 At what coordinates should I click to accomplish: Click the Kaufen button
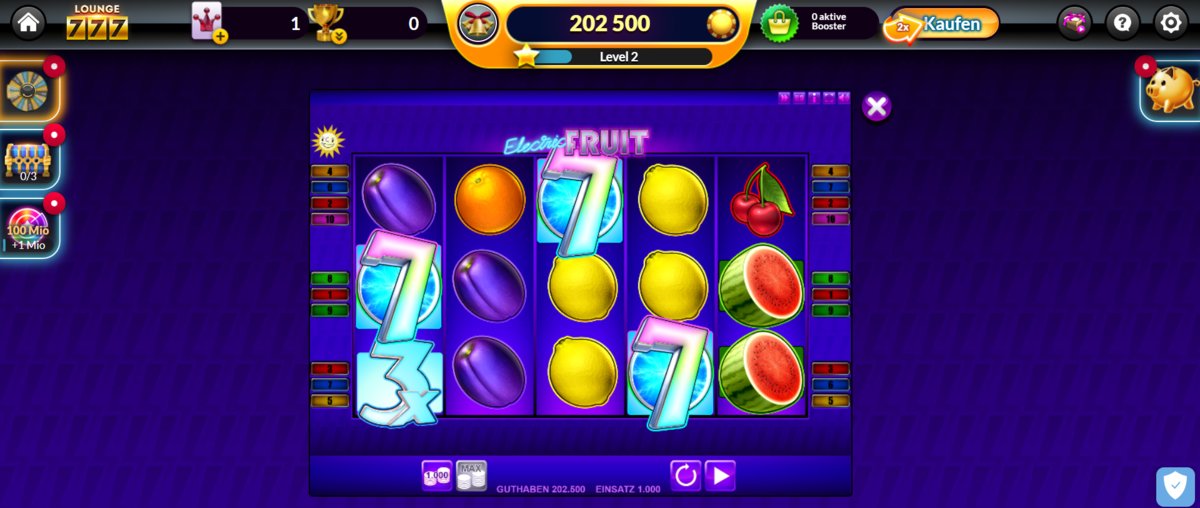(x=942, y=24)
